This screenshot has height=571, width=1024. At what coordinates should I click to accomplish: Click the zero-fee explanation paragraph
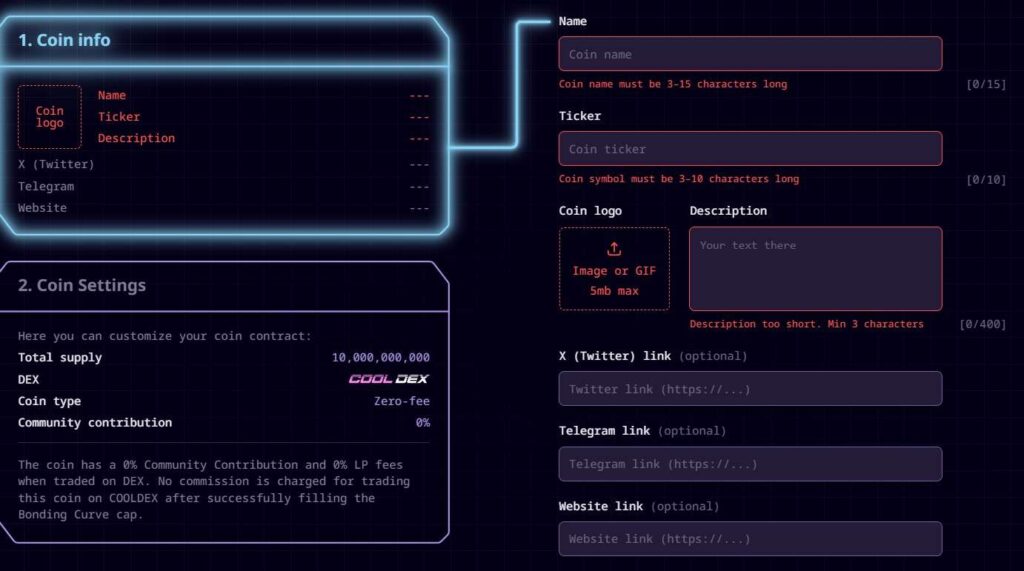point(214,489)
